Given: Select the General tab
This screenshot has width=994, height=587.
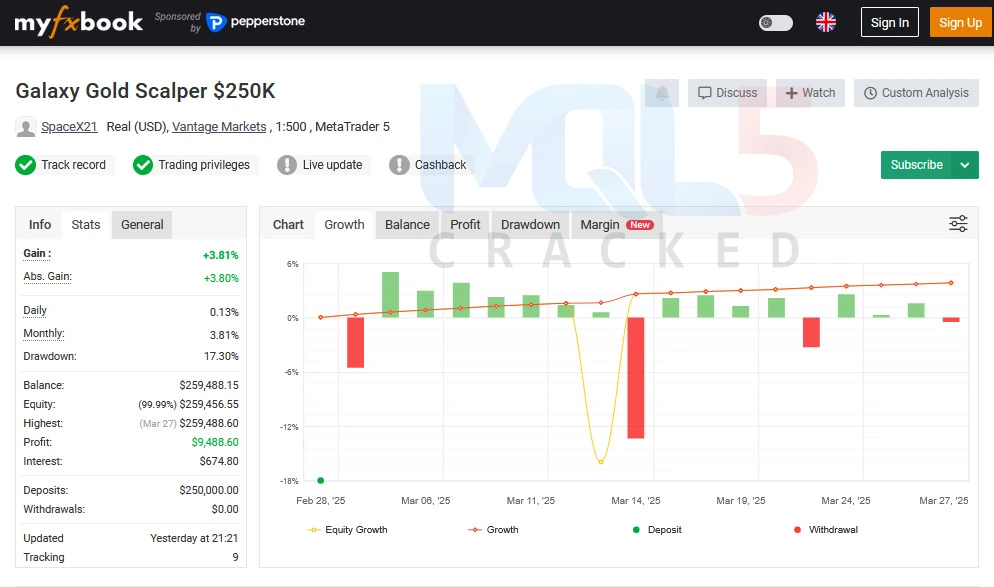Looking at the screenshot, I should click(x=142, y=224).
